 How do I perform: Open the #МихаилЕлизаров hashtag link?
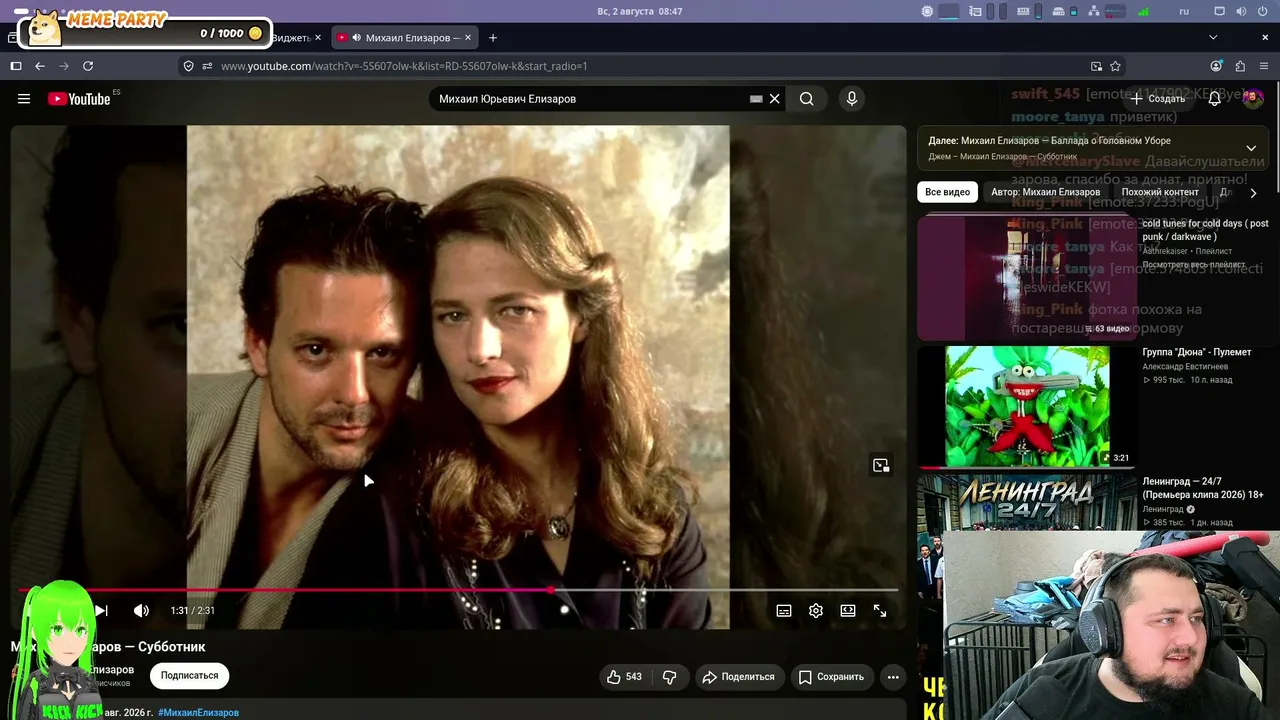[198, 713]
